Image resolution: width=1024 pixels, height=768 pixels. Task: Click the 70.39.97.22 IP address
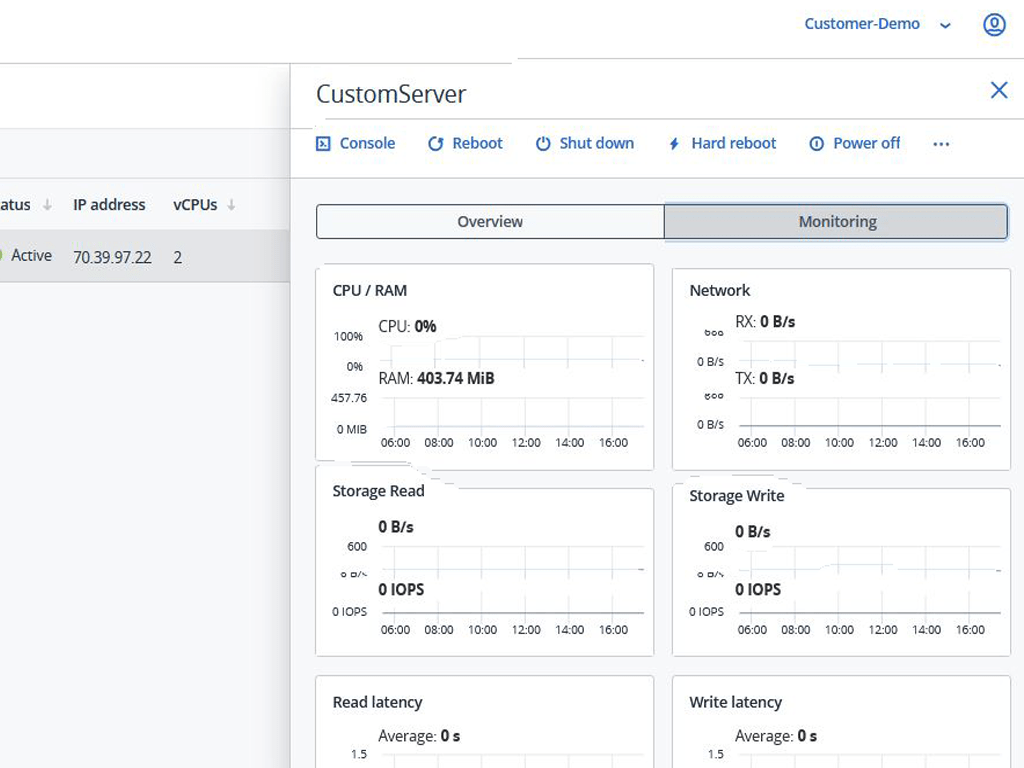pos(112,257)
